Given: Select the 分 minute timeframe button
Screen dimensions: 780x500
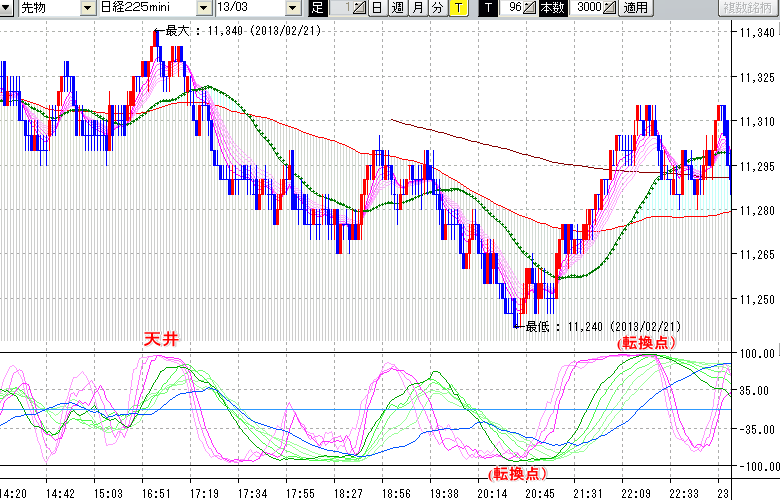Looking at the screenshot, I should (x=437, y=8).
